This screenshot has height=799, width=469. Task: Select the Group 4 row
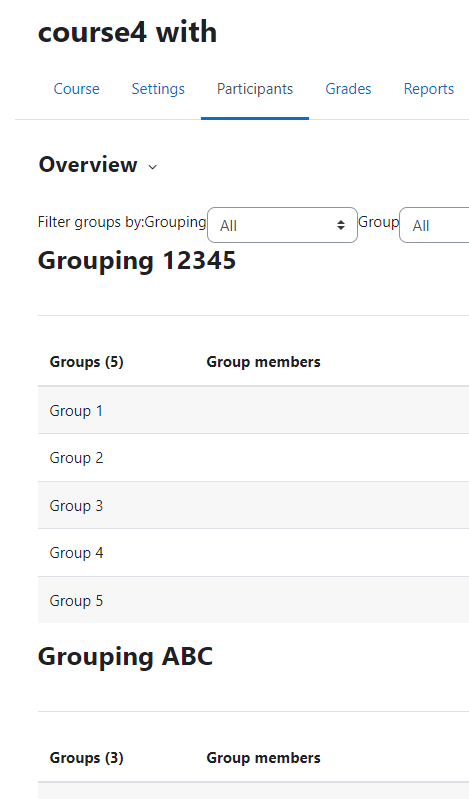(x=253, y=553)
